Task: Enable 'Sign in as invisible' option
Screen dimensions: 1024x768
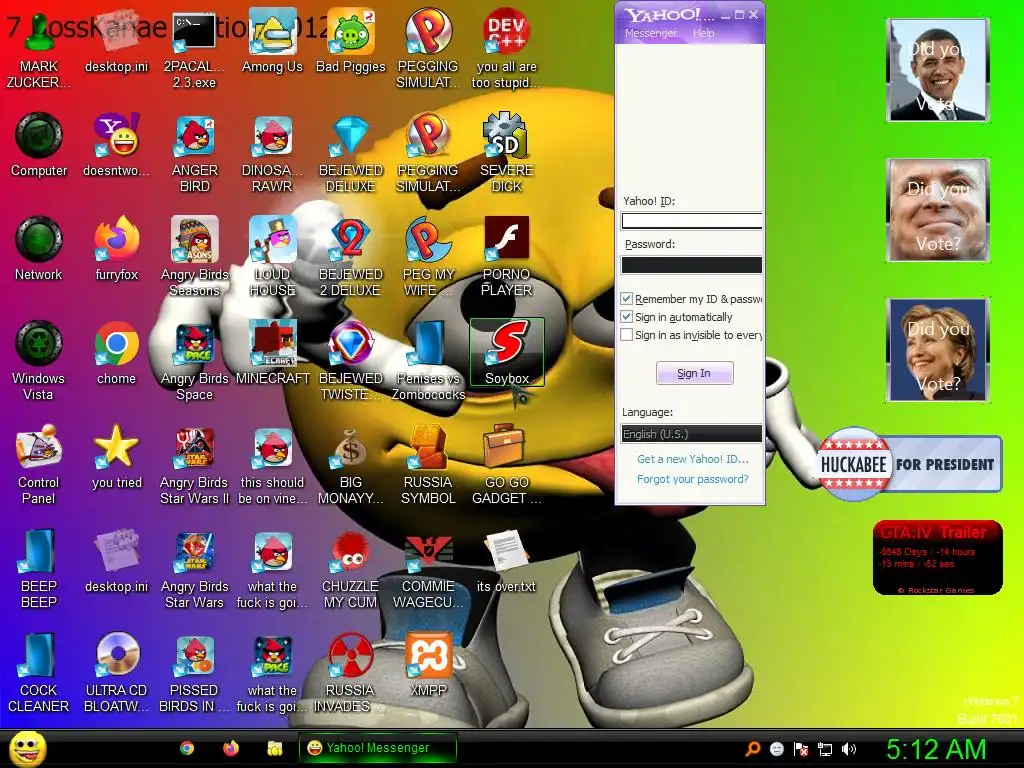Action: 626,334
